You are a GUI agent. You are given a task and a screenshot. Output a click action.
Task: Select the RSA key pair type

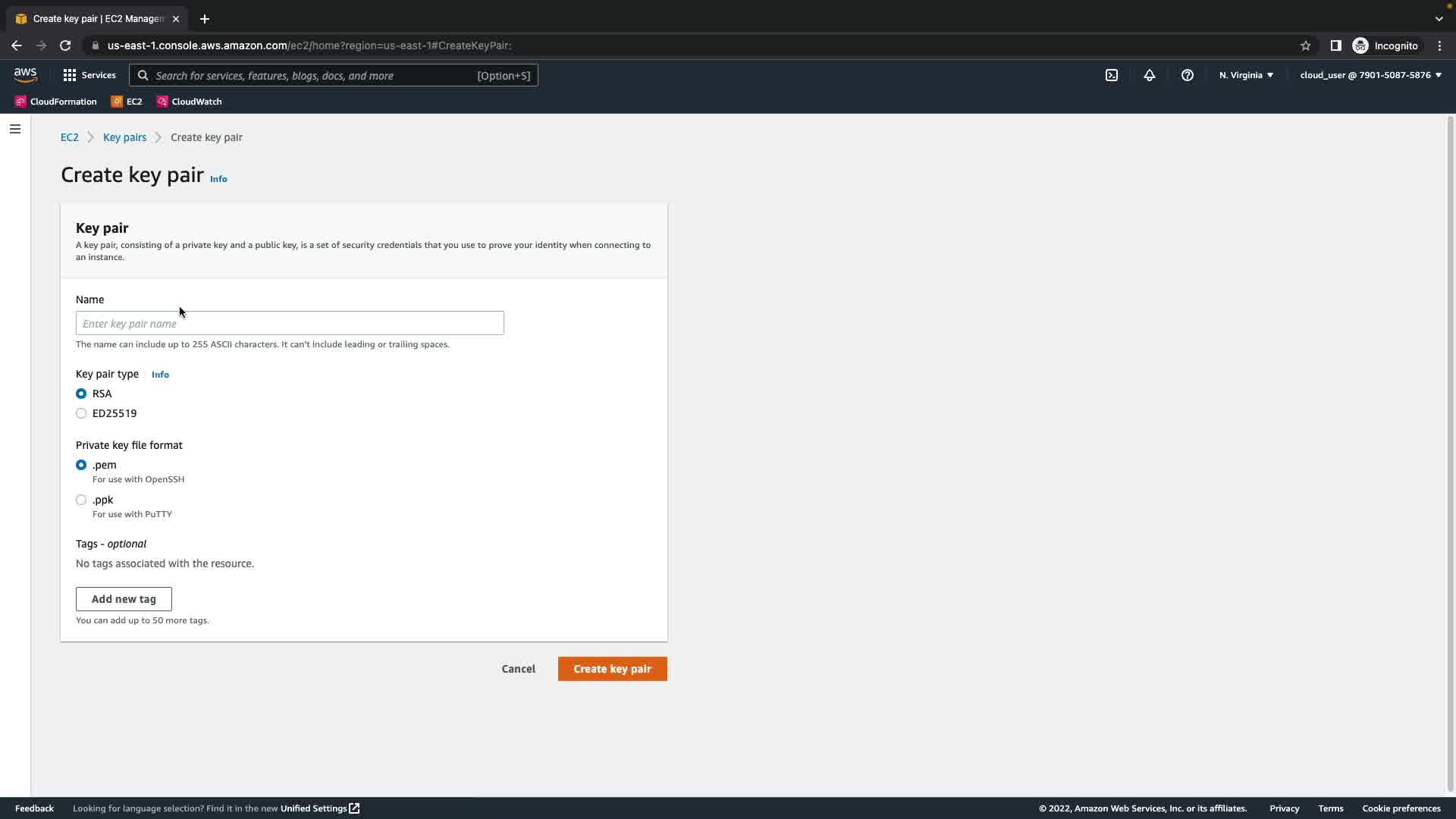coord(81,394)
